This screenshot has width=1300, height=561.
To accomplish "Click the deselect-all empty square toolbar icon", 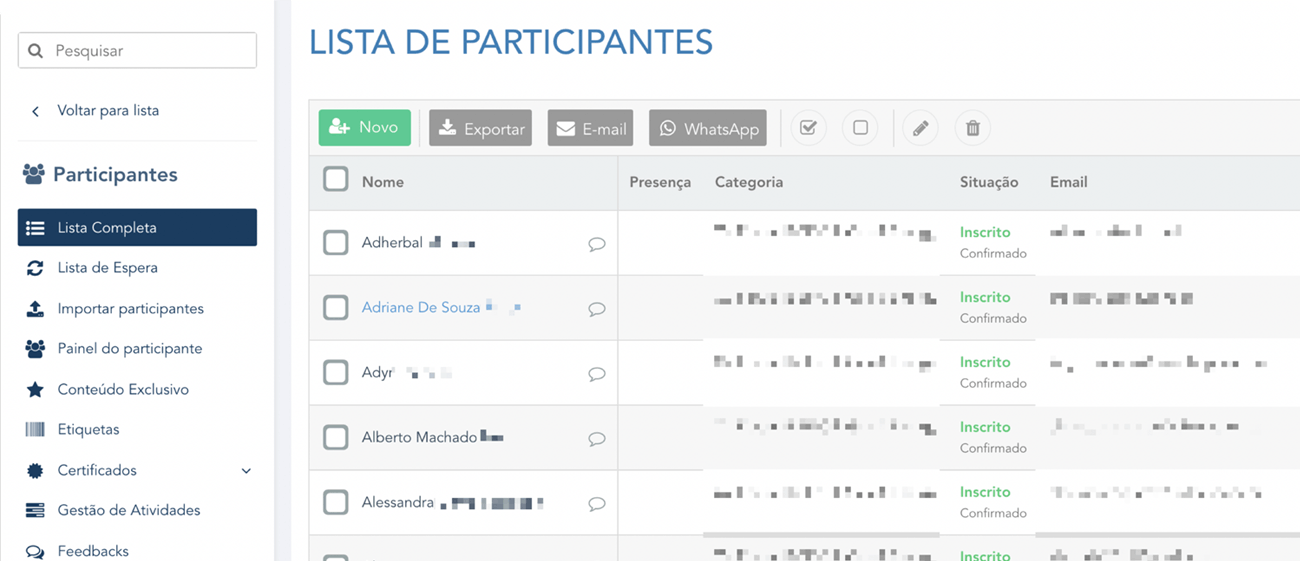I will coord(860,128).
